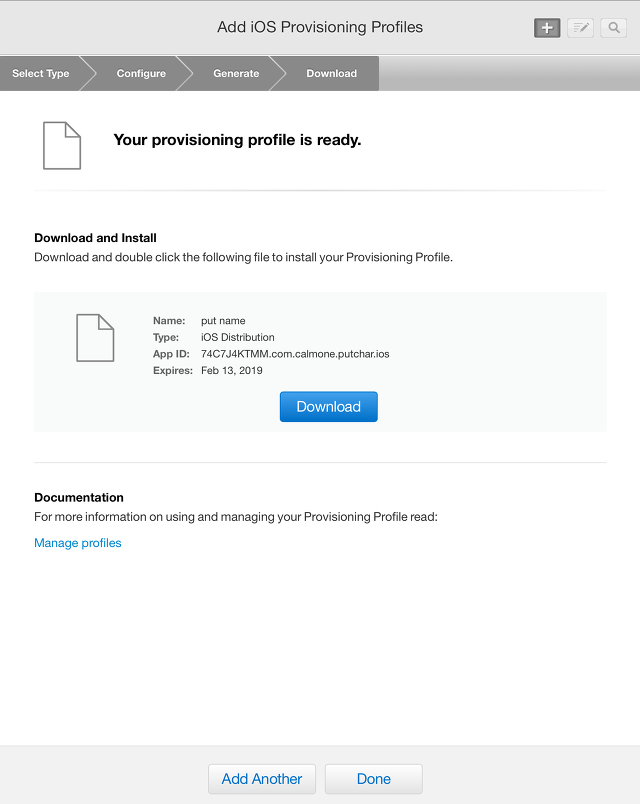Viewport: 640px width, 804px height.
Task: Go to the Generate step
Action: [236, 73]
